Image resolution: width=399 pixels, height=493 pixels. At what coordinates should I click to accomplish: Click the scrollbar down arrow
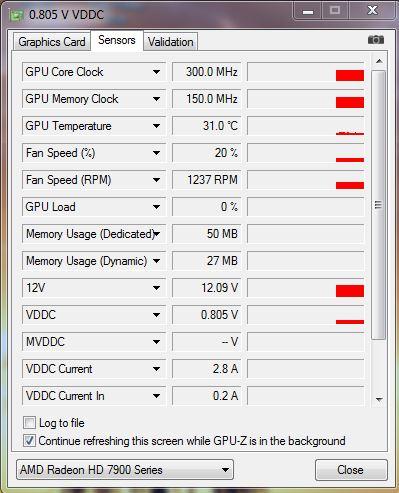pos(379,399)
